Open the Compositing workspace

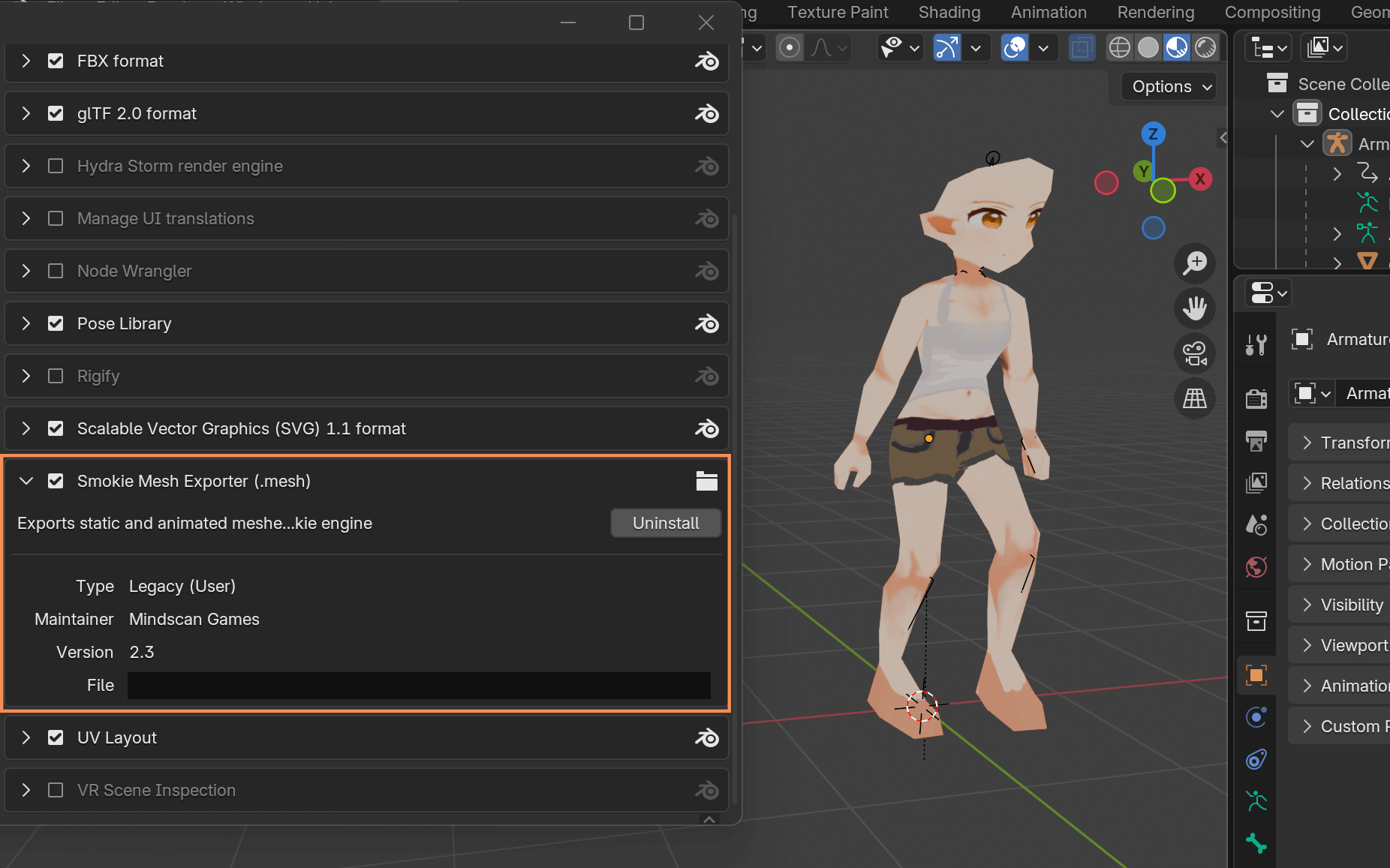(x=1271, y=12)
